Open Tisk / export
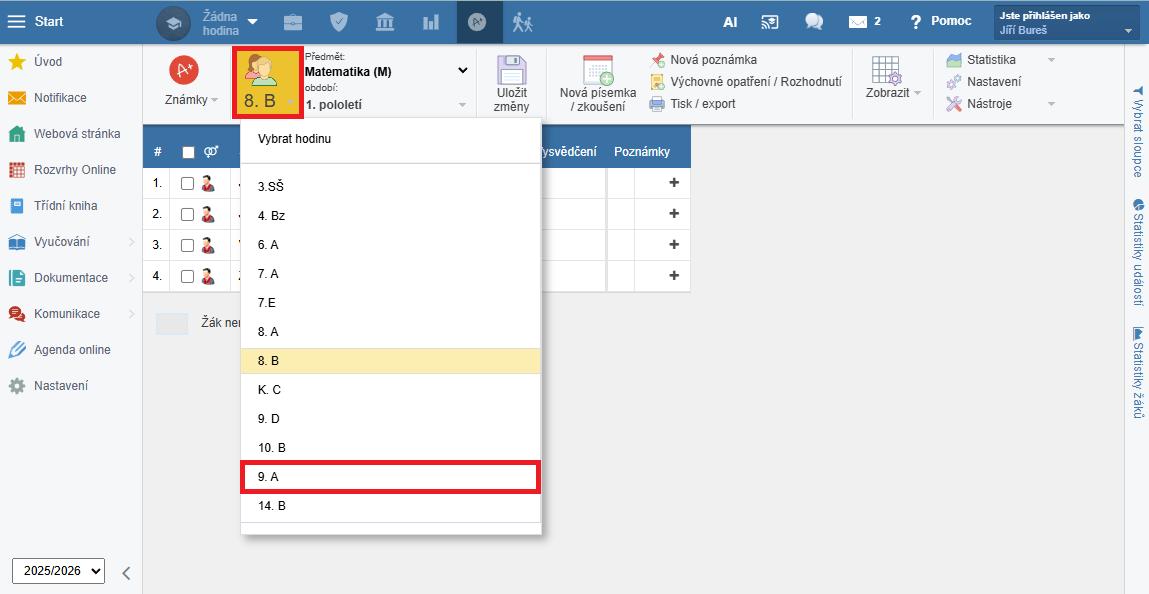The height and width of the screenshot is (594, 1149). (702, 104)
